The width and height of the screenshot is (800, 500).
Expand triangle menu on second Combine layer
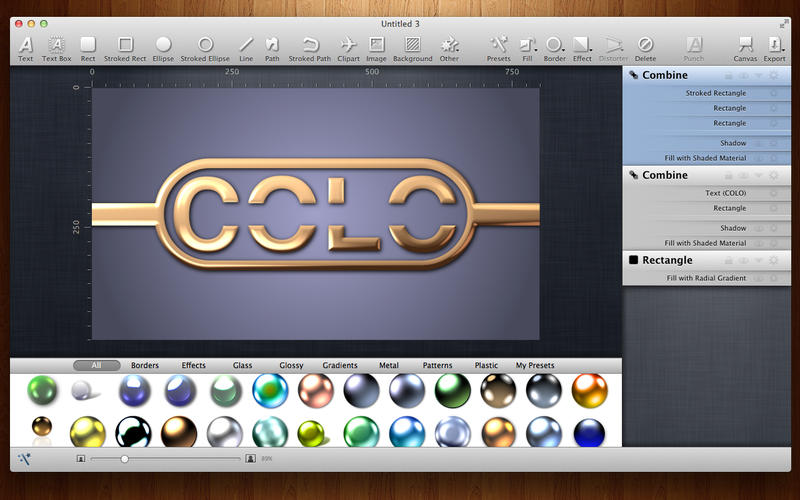pyautogui.click(x=759, y=175)
